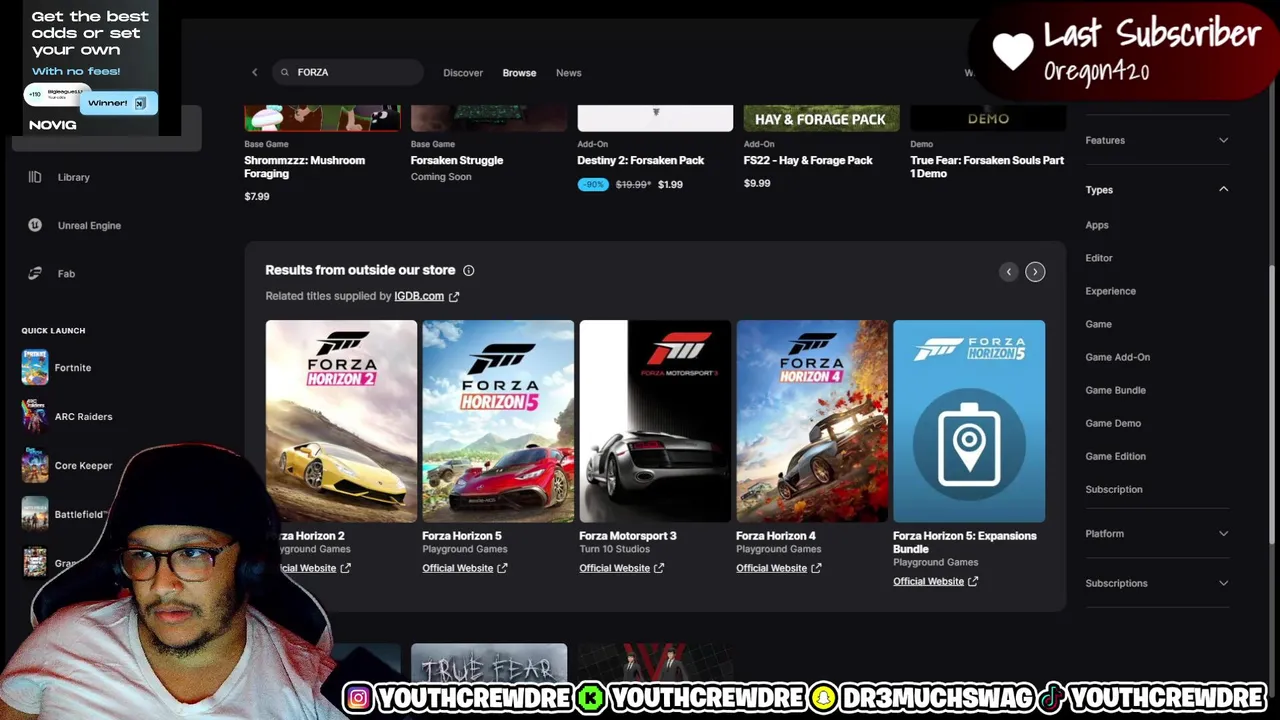Image resolution: width=1280 pixels, height=720 pixels.
Task: Expand the Subscriptions filter section
Action: (x=1157, y=583)
